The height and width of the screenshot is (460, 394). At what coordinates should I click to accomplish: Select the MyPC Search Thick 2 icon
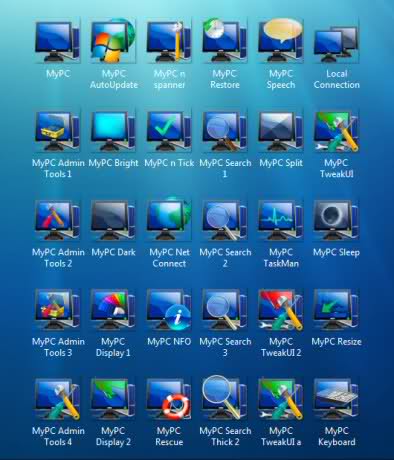tap(224, 397)
